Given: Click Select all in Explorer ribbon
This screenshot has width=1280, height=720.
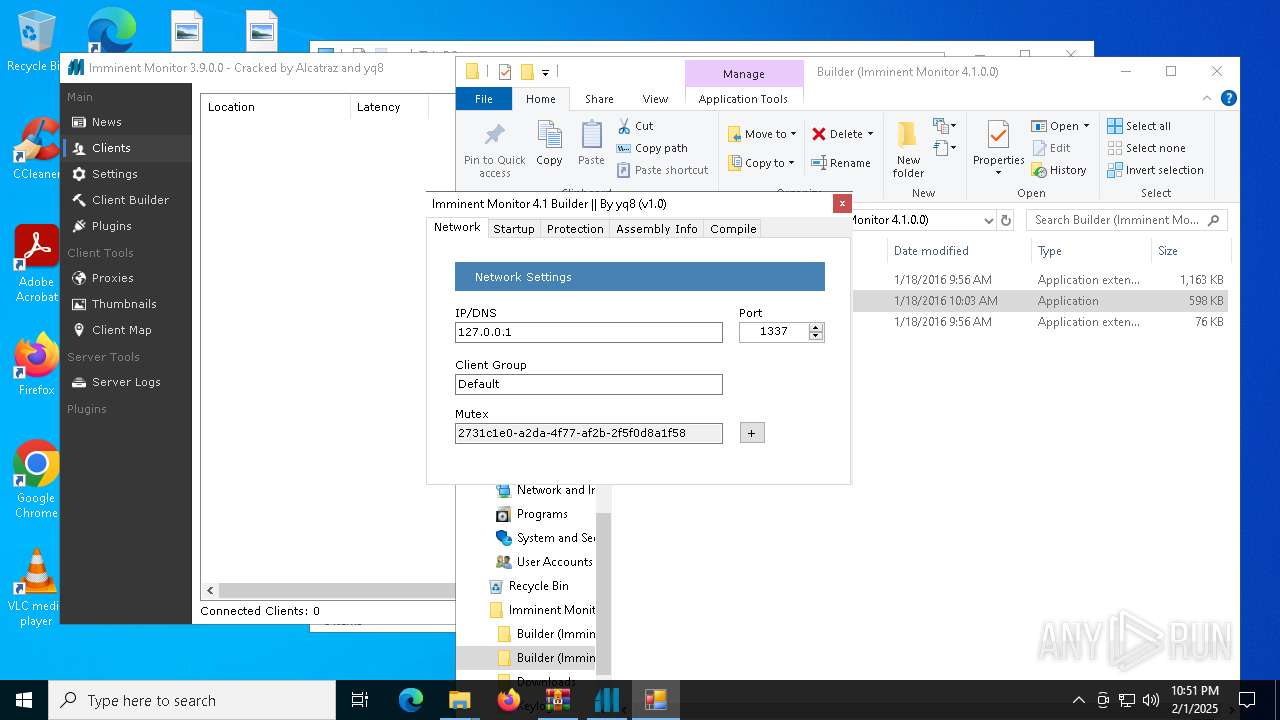Looking at the screenshot, I should pyautogui.click(x=1138, y=126).
